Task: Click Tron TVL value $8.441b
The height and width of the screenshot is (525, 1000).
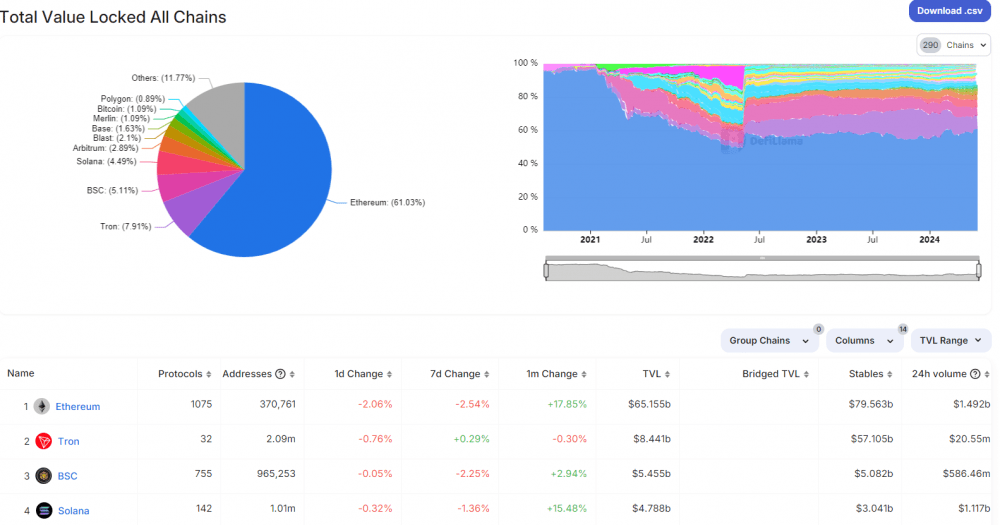Action: point(651,439)
